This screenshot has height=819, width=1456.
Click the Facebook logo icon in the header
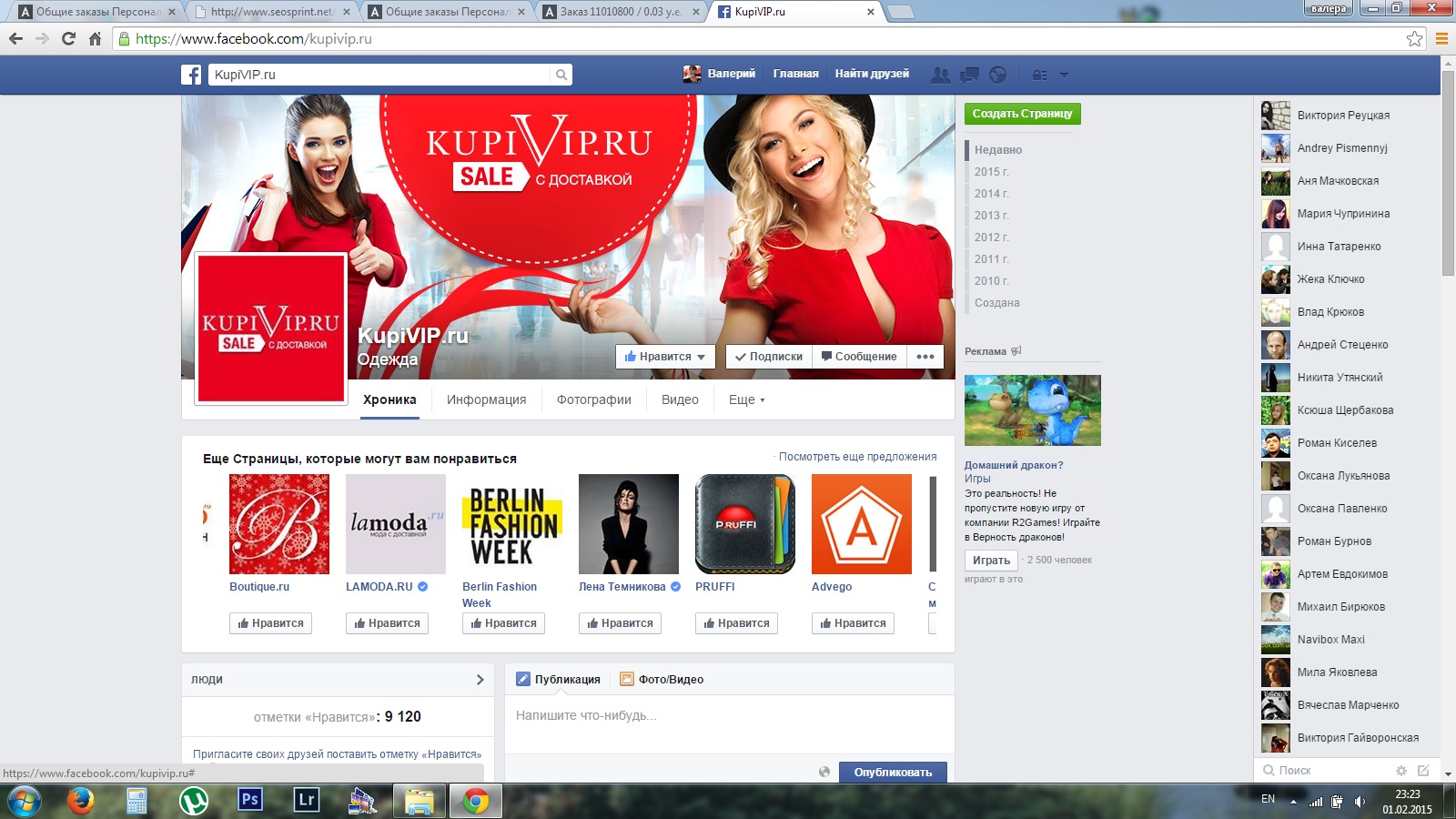(191, 75)
